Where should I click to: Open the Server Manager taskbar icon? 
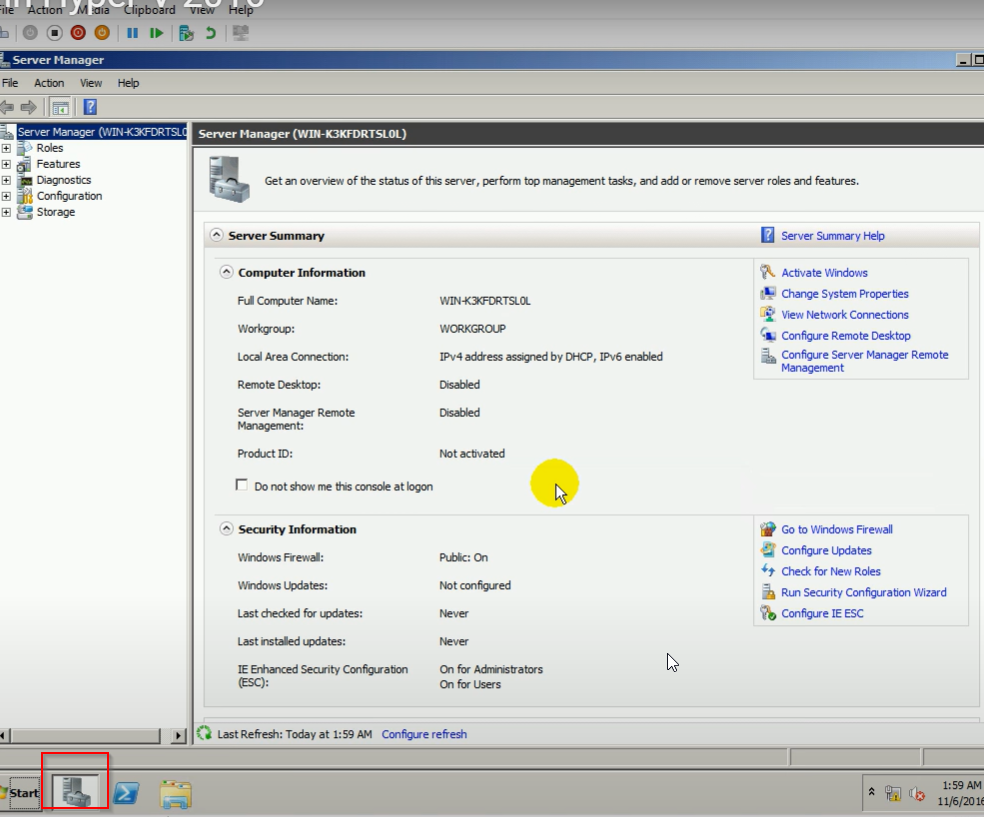[75, 793]
